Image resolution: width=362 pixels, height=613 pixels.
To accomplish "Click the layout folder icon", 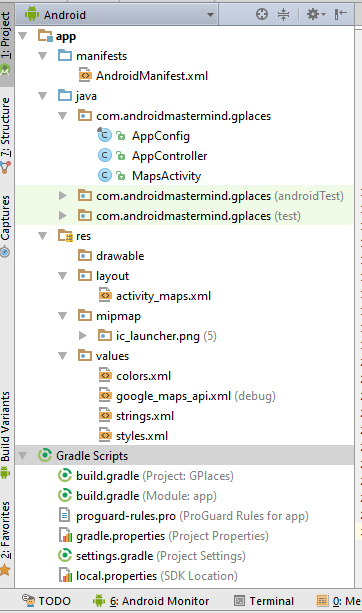I will [85, 275].
